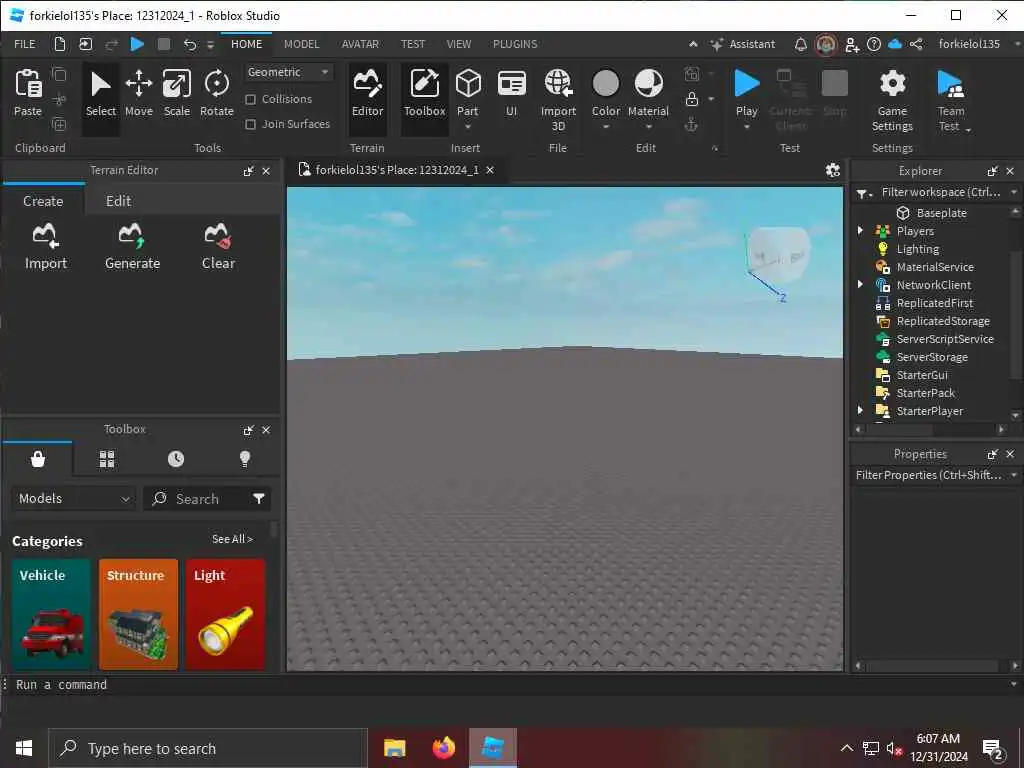Open Firefox from the taskbar
The height and width of the screenshot is (768, 1024).
pos(443,748)
